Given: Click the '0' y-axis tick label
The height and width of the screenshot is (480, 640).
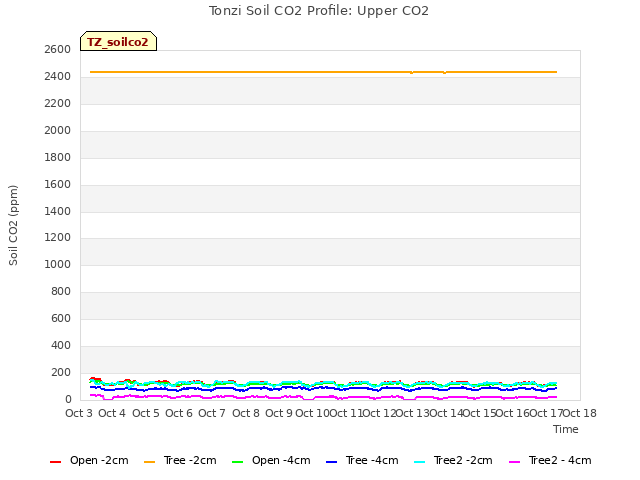Looking at the screenshot, I should click(68, 399).
